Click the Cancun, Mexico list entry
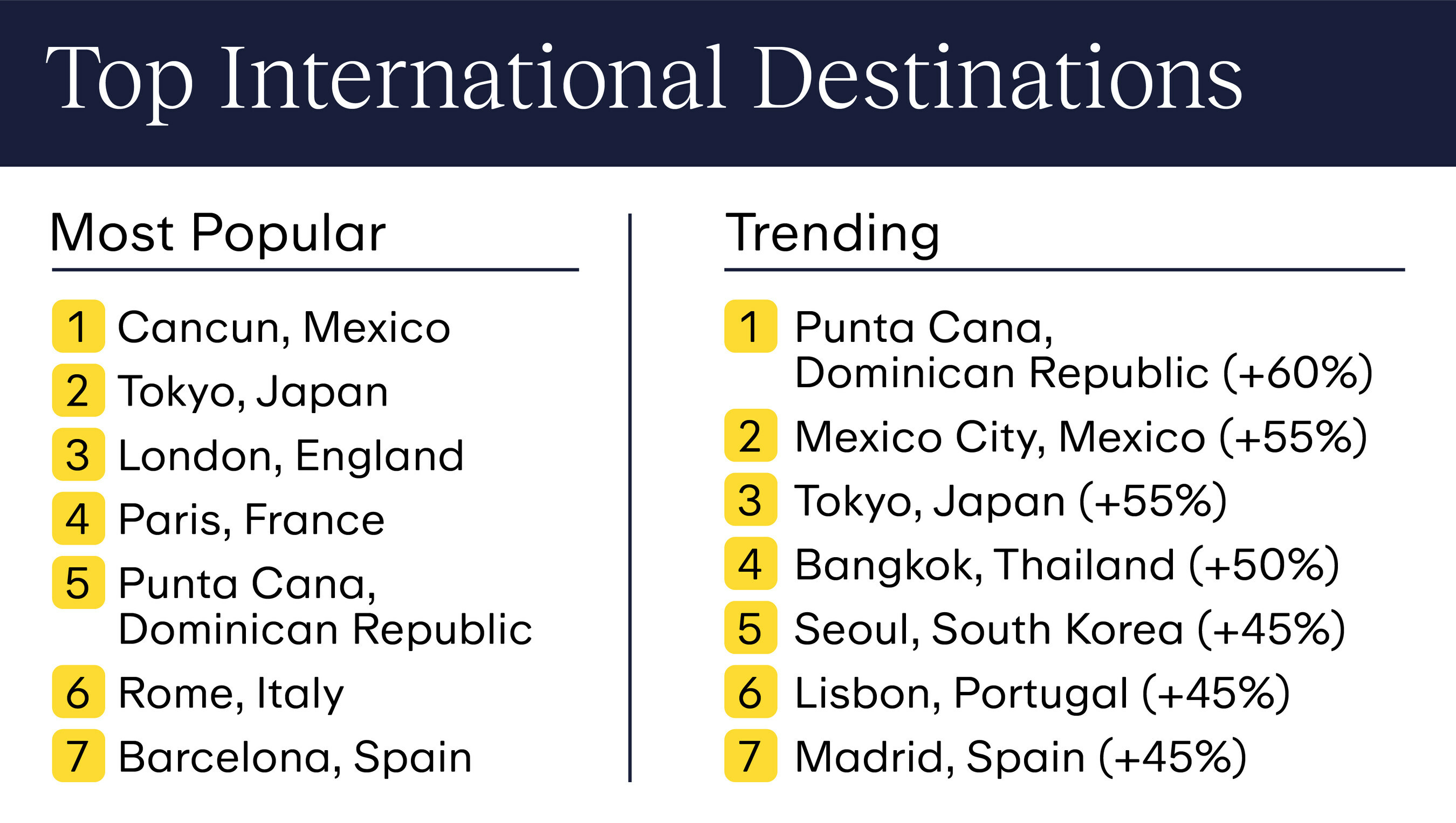1456x823 pixels. coord(284,327)
